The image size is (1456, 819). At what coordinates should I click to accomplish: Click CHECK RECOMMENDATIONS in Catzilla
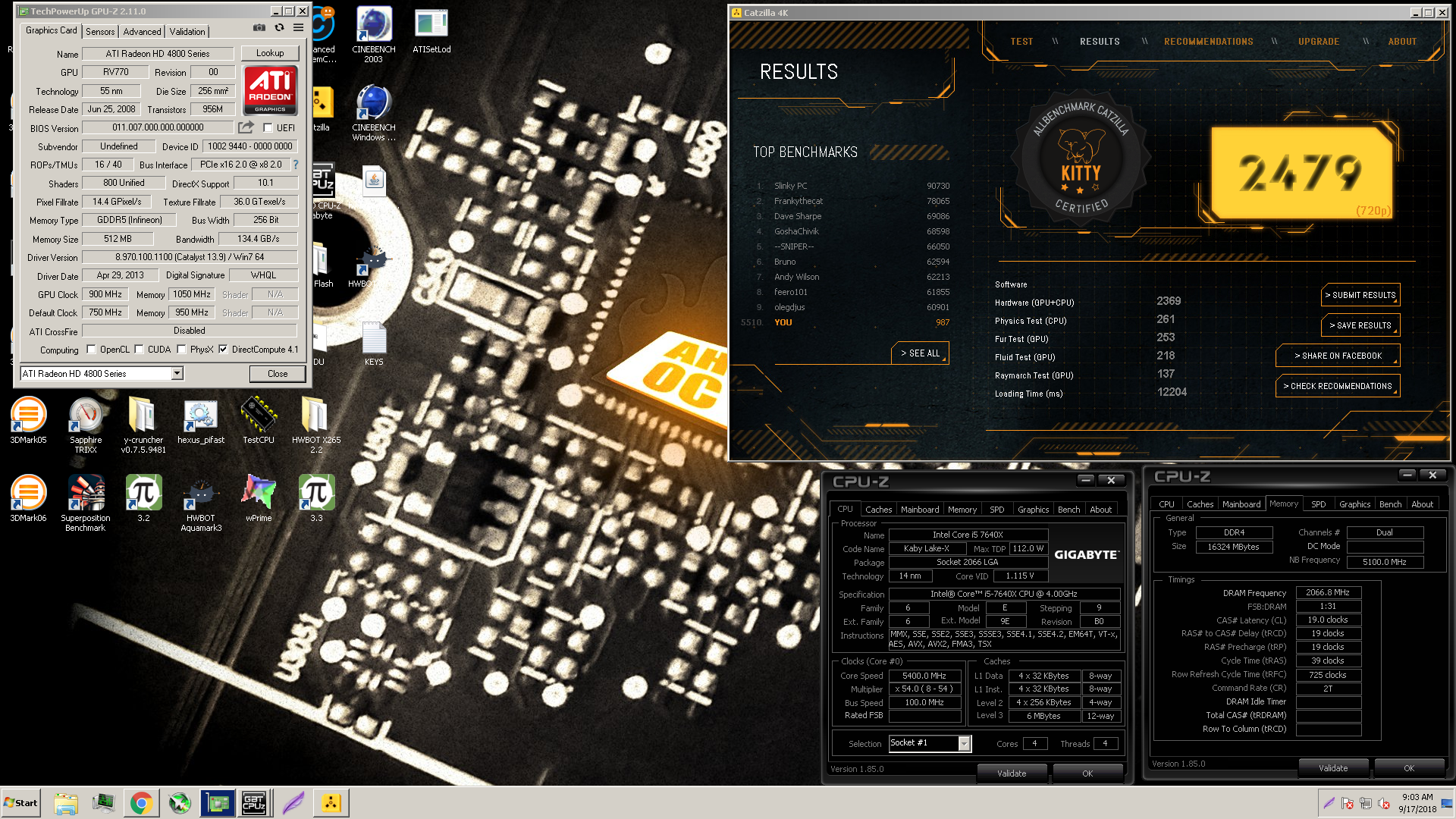[1338, 386]
